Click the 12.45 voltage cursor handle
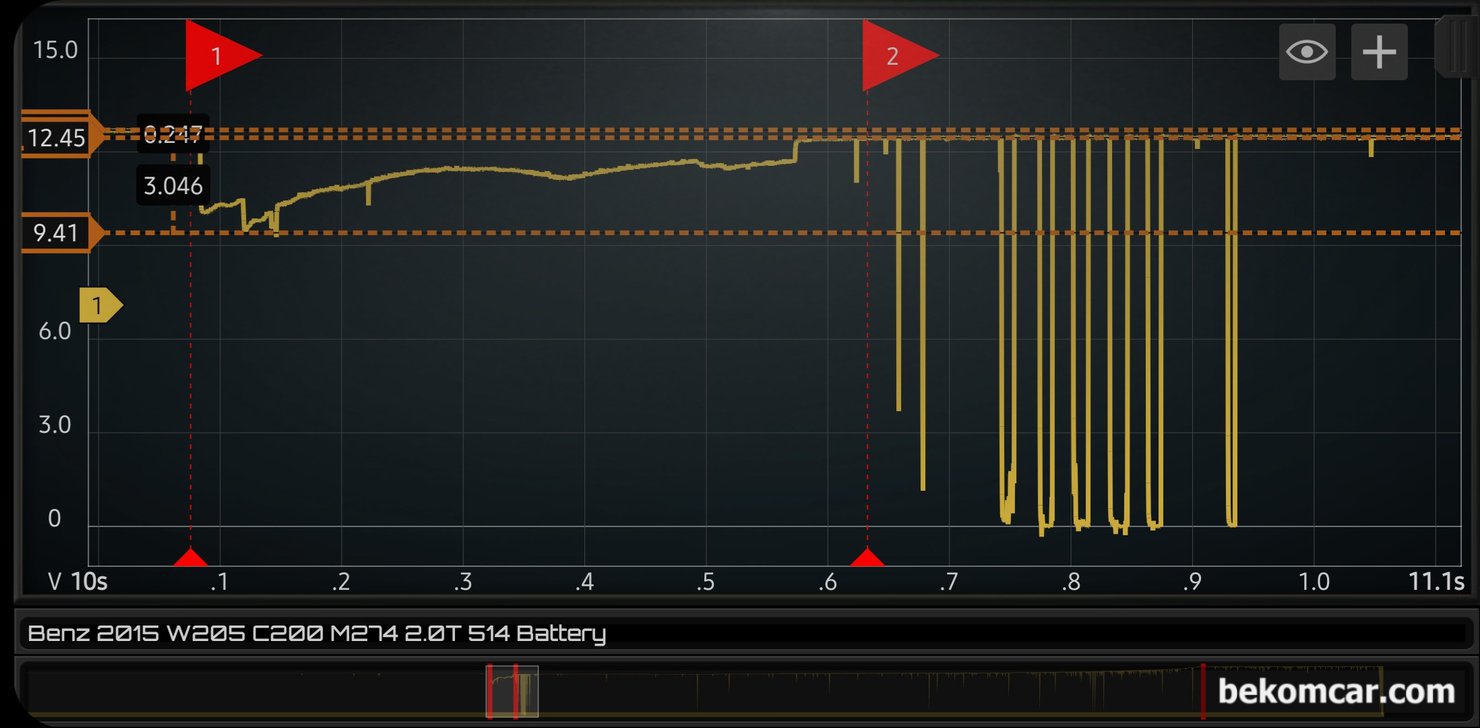Screen dimensions: 1480x728 60,138
